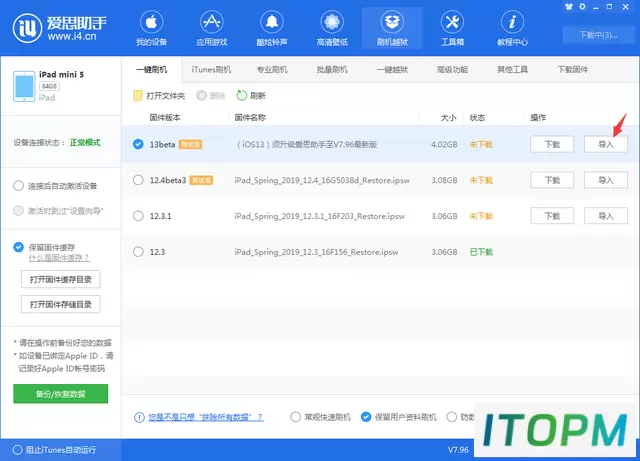Click the 打开文件夹 folder icon
This screenshot has height=461, width=640.
pos(138,96)
